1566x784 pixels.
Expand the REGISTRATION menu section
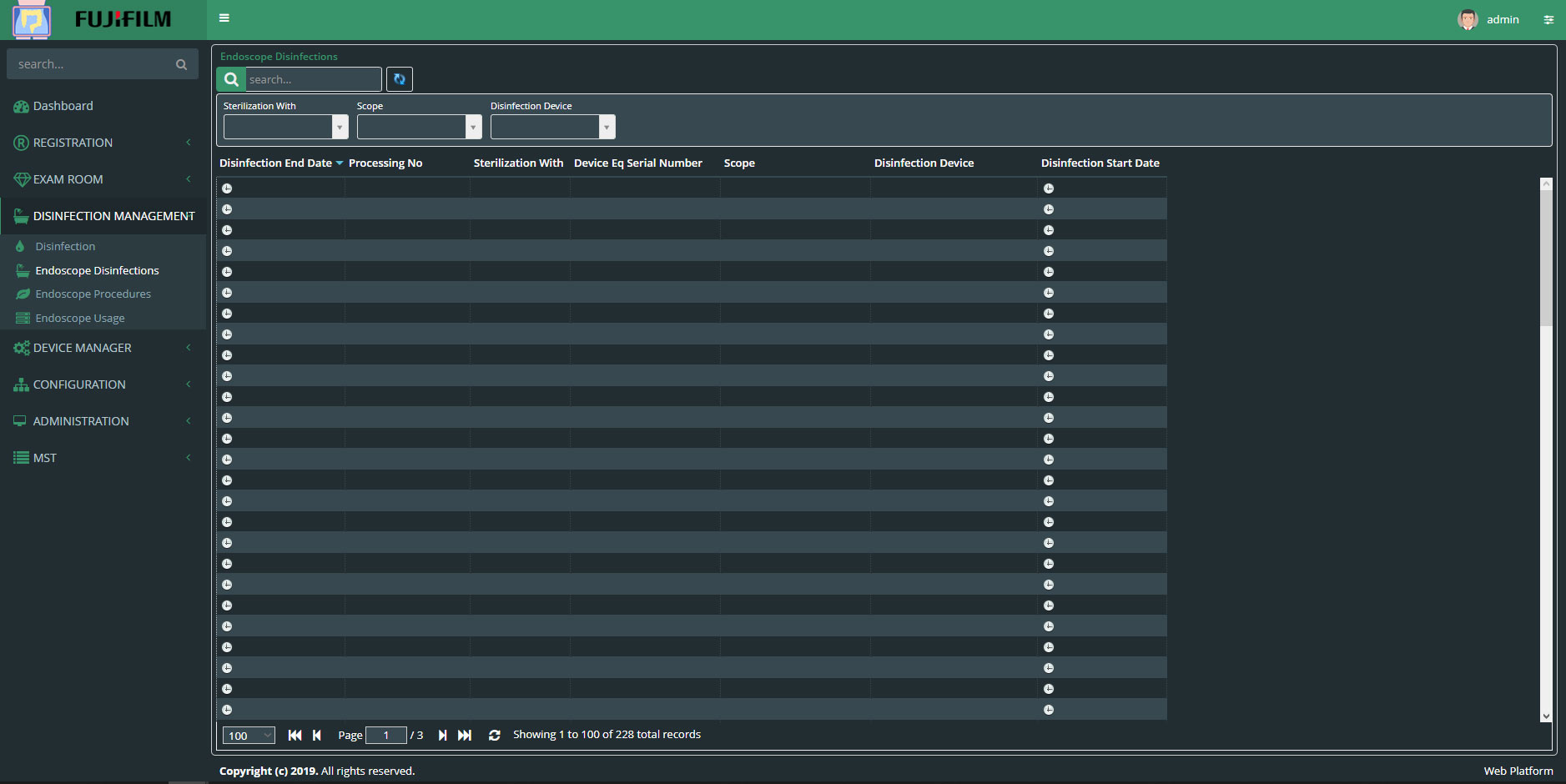pos(73,143)
